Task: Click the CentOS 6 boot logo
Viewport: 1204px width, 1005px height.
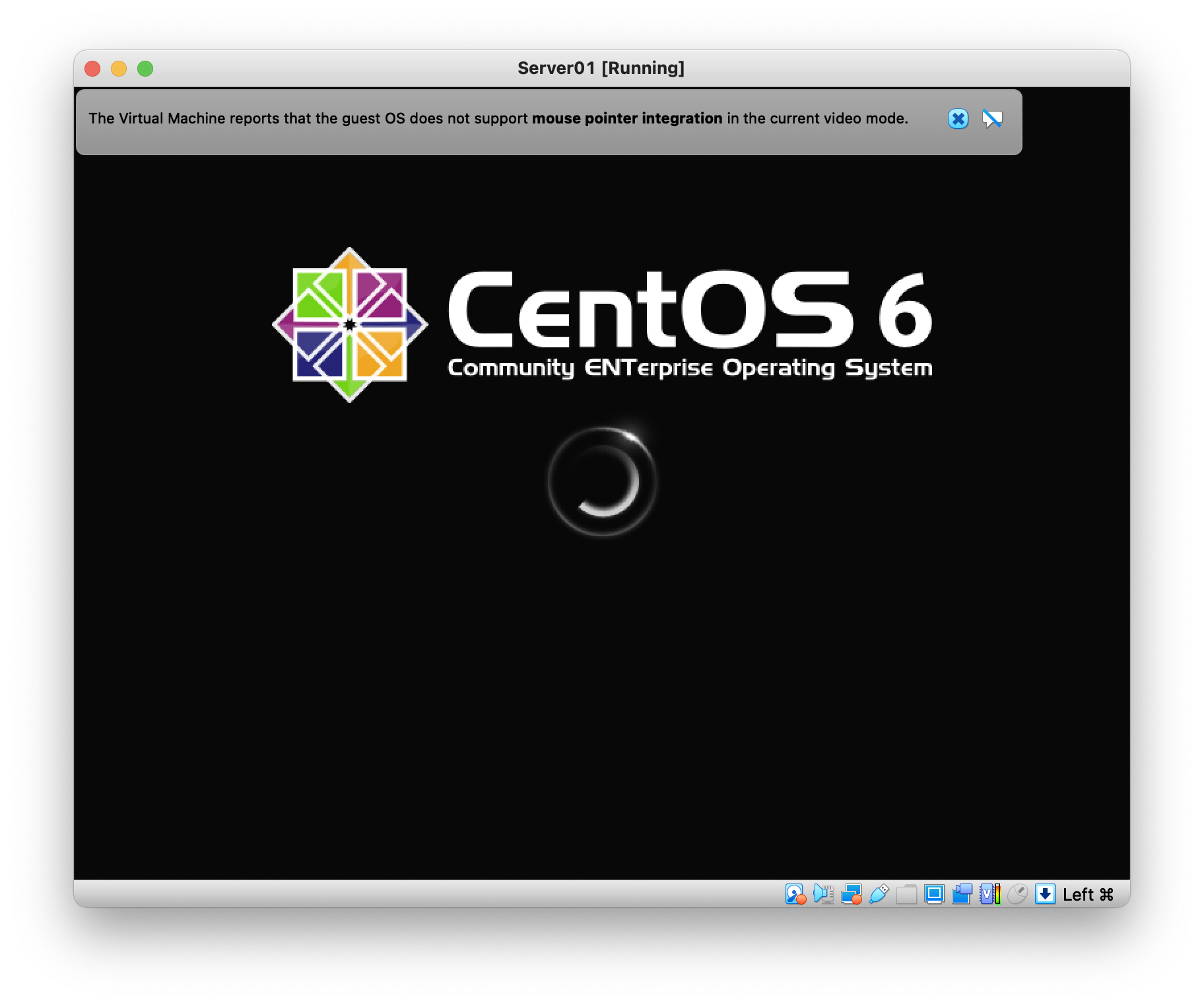Action: tap(602, 324)
